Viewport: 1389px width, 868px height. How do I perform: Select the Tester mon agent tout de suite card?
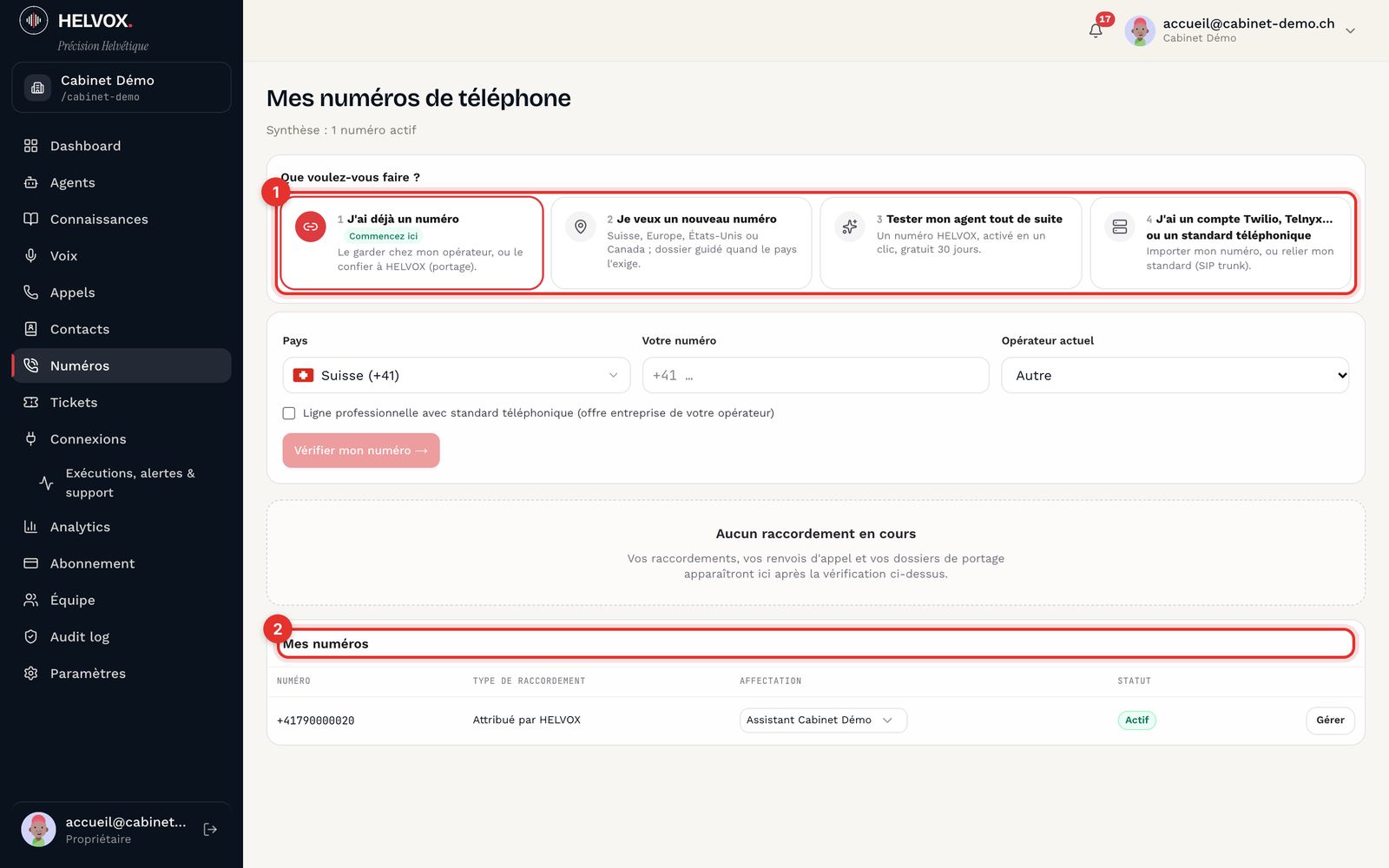click(951, 243)
